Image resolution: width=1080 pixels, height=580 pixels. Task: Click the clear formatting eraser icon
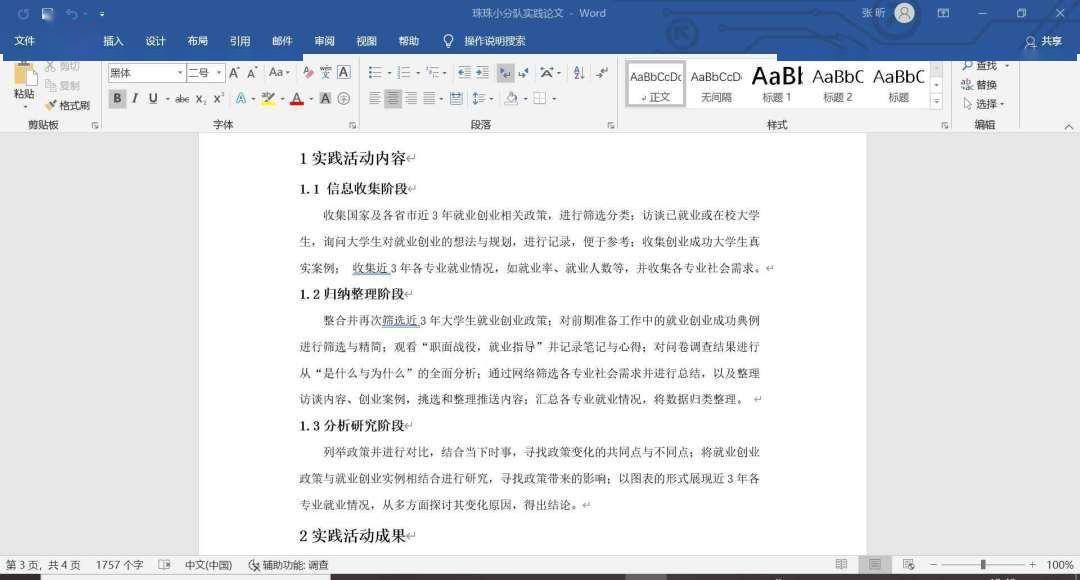308,72
